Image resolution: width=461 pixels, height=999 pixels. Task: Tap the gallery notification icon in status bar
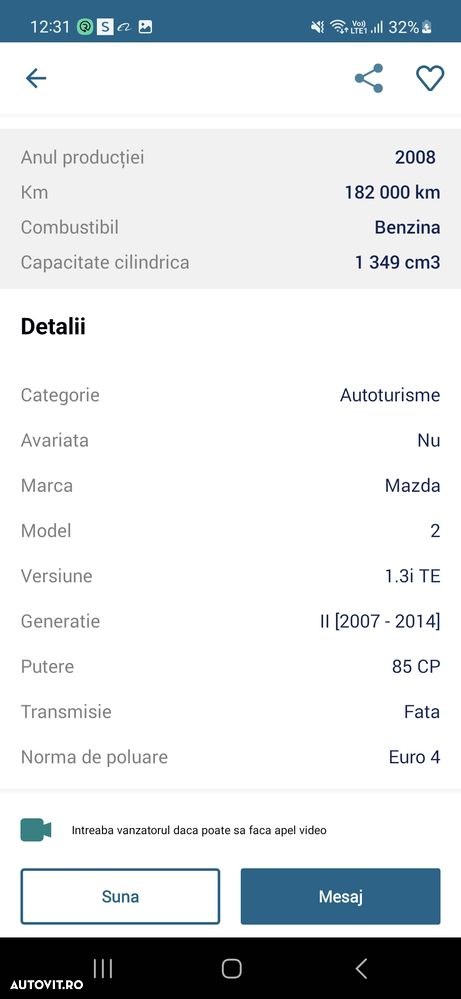145,27
